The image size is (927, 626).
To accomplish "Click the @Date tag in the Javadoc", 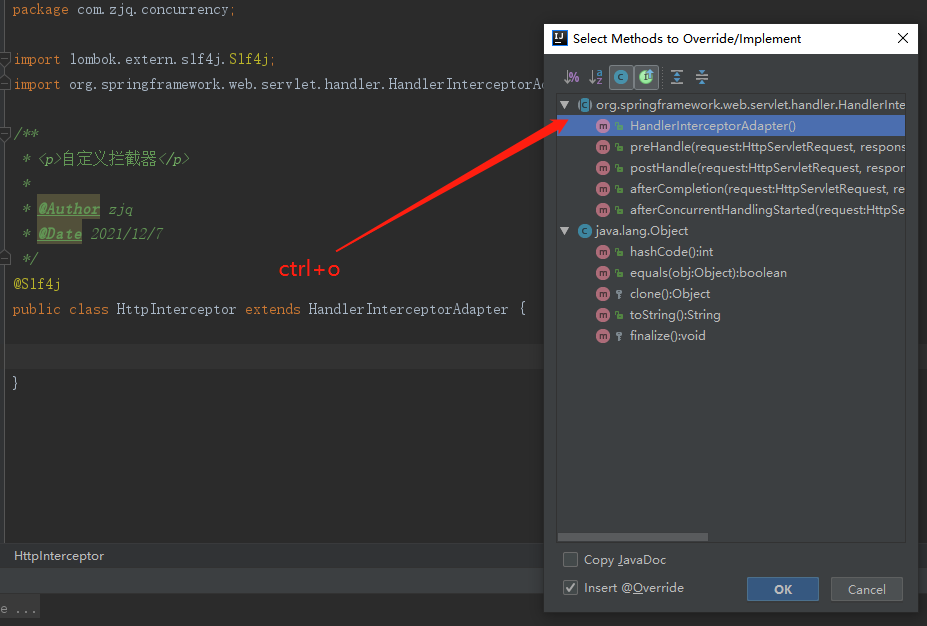I will 60,233.
